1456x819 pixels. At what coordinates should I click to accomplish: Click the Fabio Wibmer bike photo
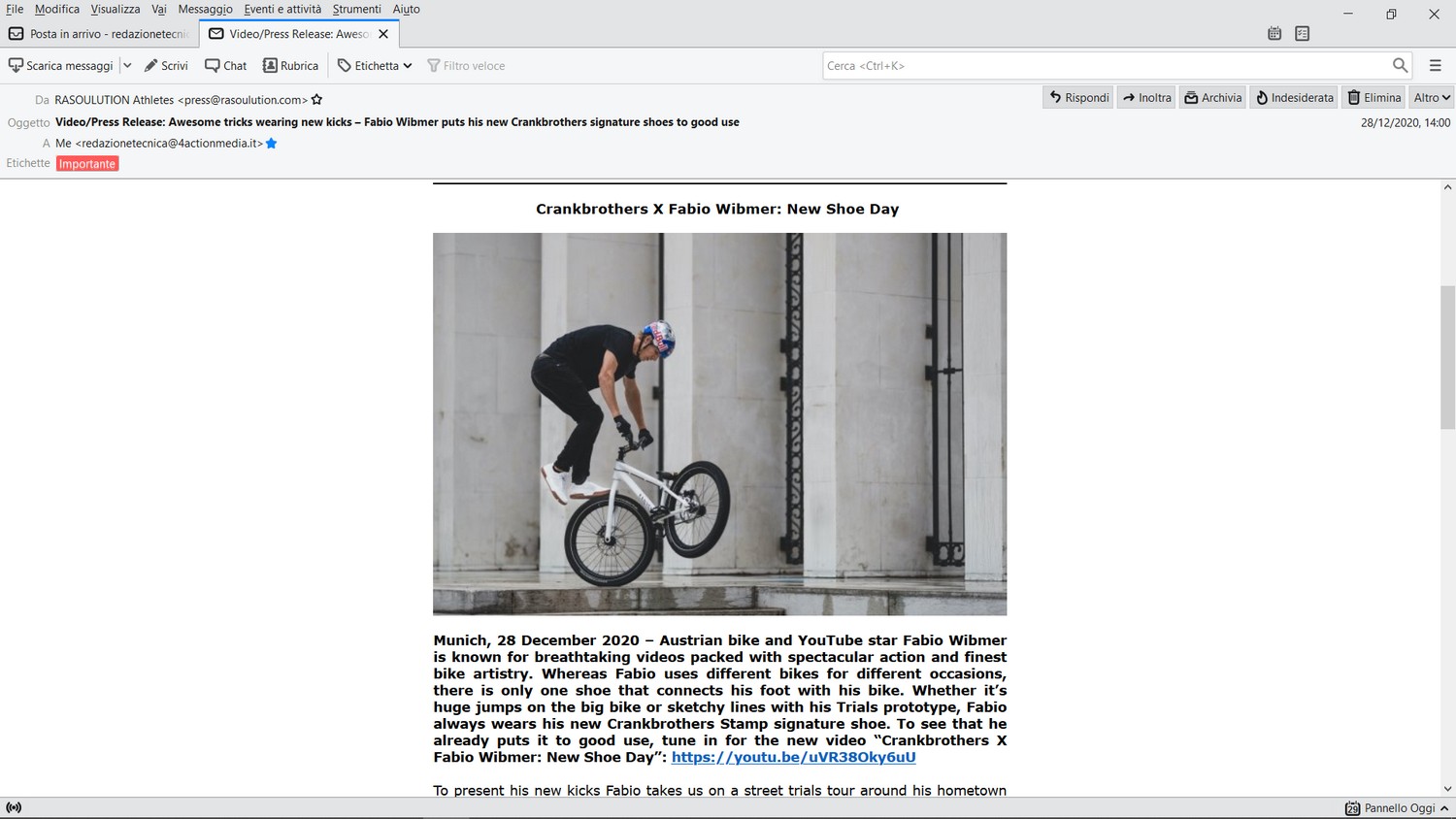pyautogui.click(x=719, y=424)
